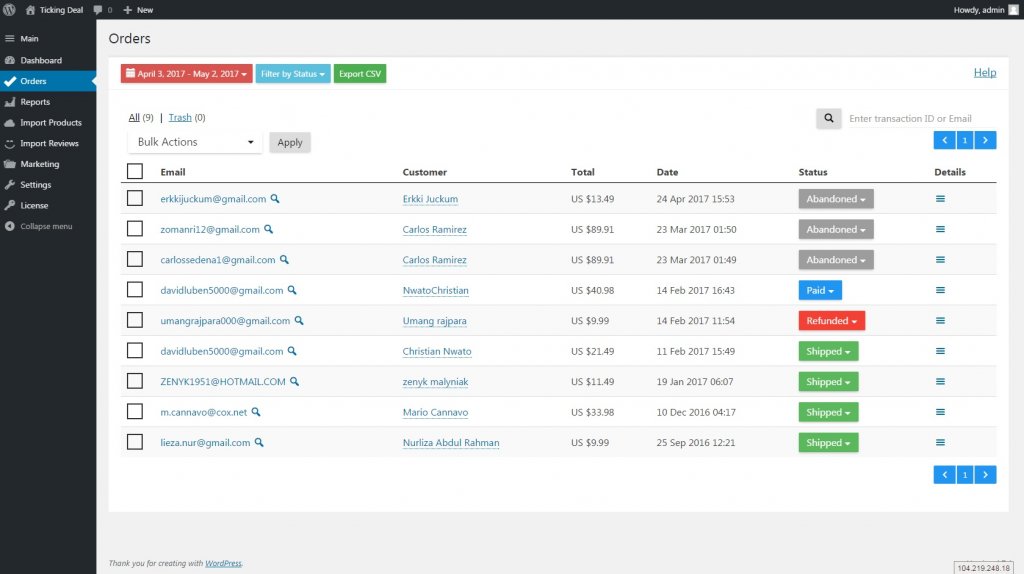This screenshot has height=574, width=1024.
Task: Open details icon for Umang rajpara order
Action: coord(940,321)
